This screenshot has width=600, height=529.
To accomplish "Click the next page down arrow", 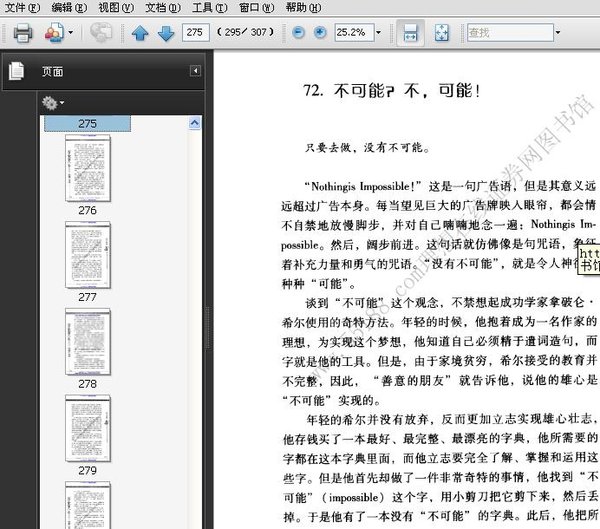I will pos(165,33).
